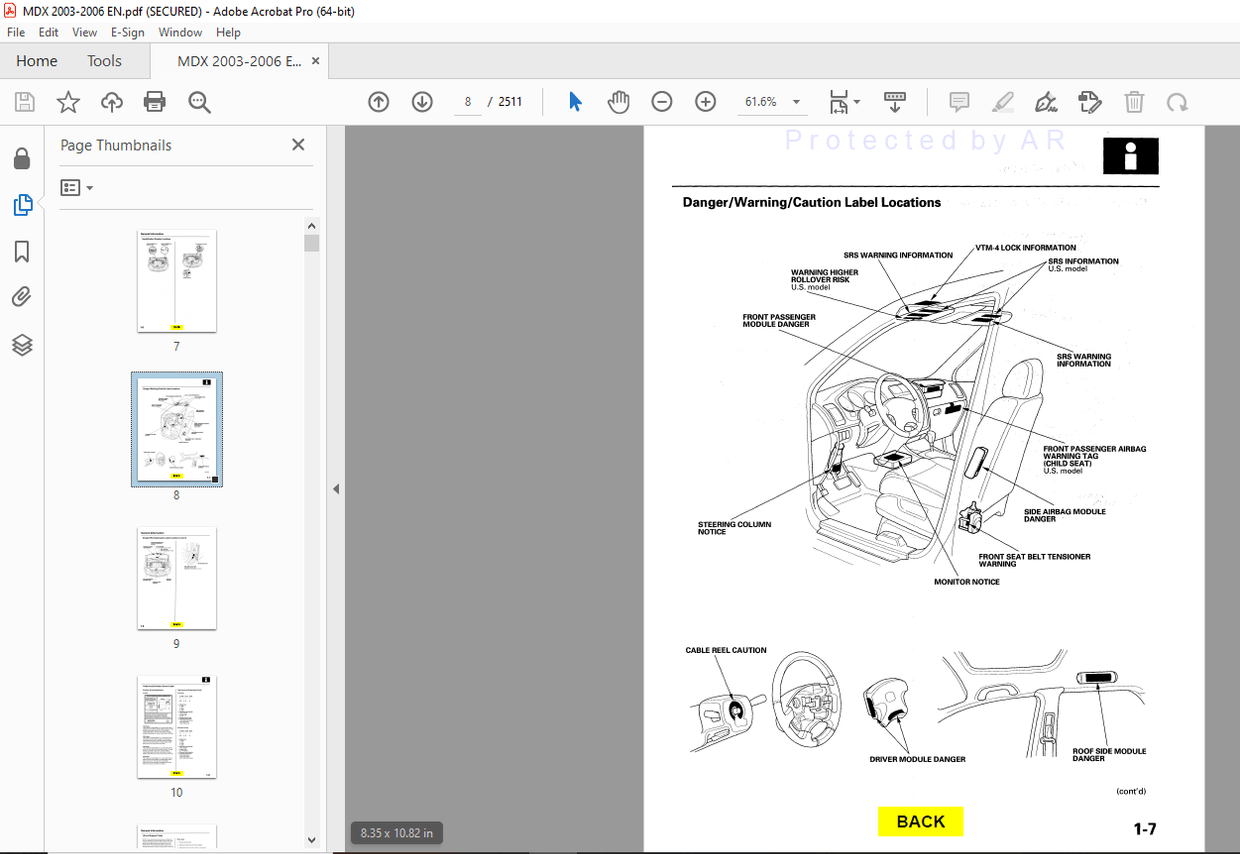Click the yellow BACK button
This screenshot has width=1240, height=854.
[x=920, y=821]
